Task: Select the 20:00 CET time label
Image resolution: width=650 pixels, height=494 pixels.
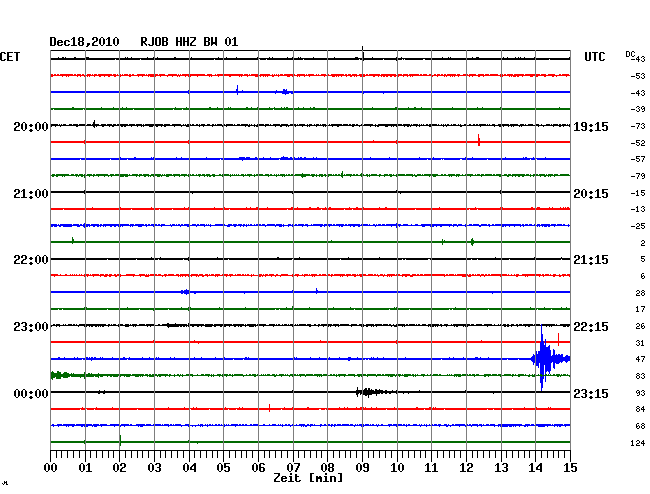Action: click(31, 127)
